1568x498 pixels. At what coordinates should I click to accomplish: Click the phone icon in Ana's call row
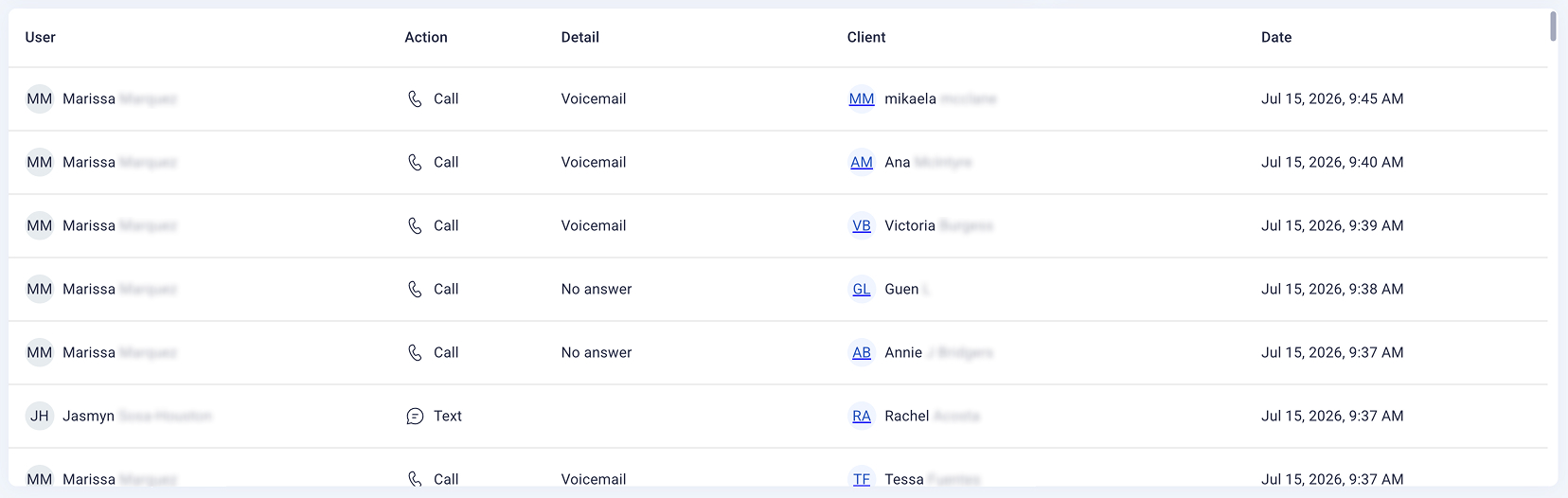415,162
